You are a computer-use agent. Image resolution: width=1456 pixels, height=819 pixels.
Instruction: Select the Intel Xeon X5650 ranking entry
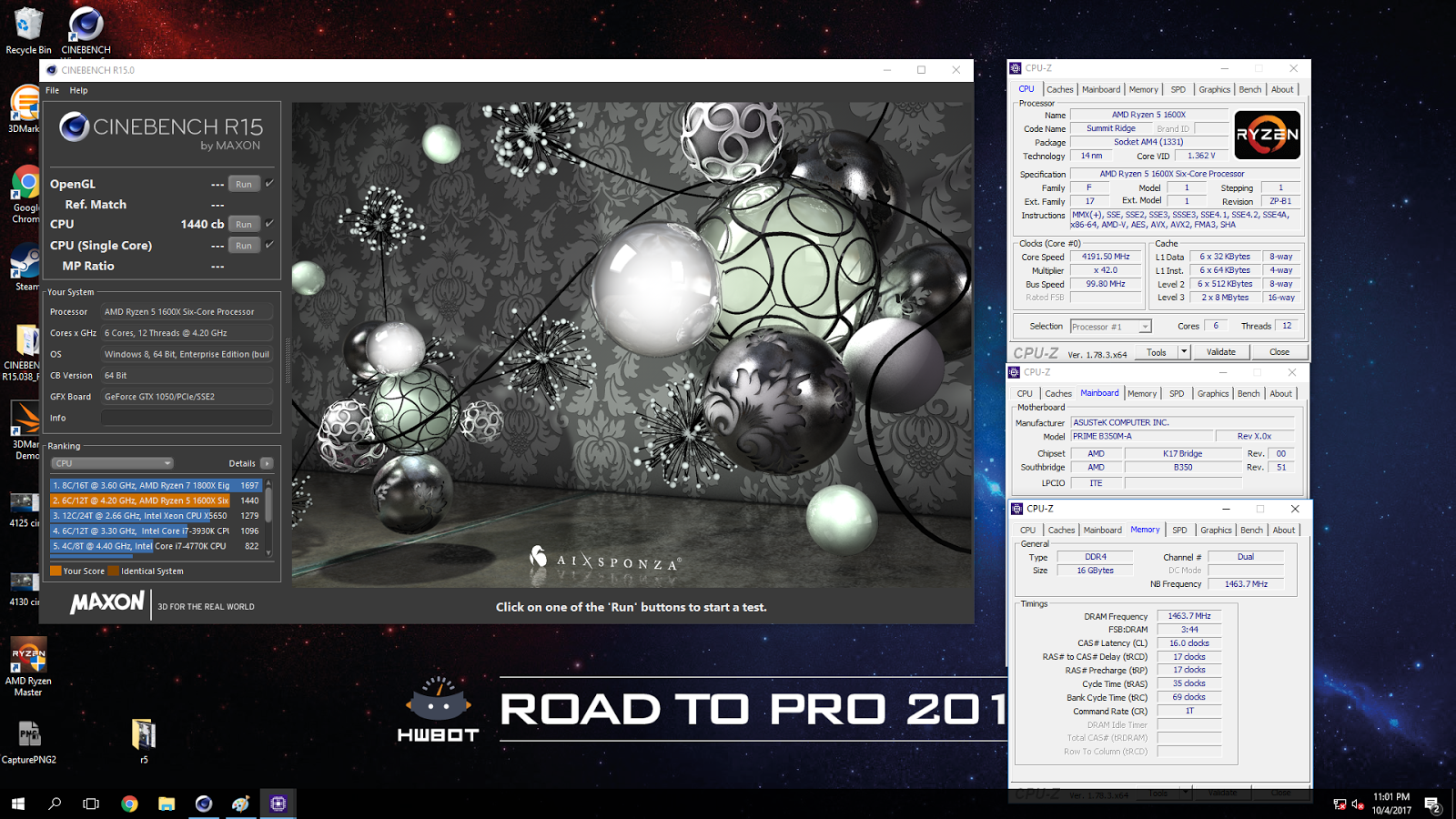[x=156, y=516]
